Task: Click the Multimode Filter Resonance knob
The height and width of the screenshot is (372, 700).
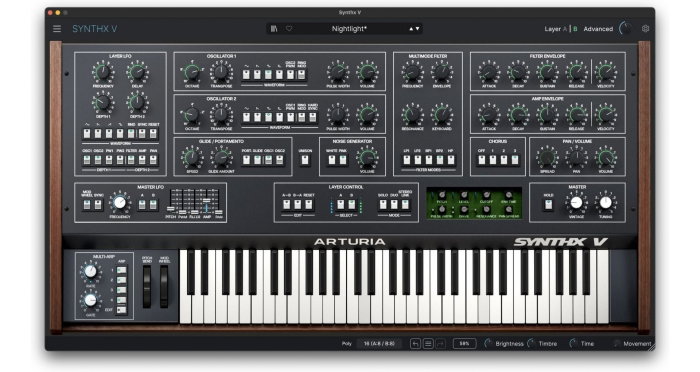Action: (x=412, y=115)
